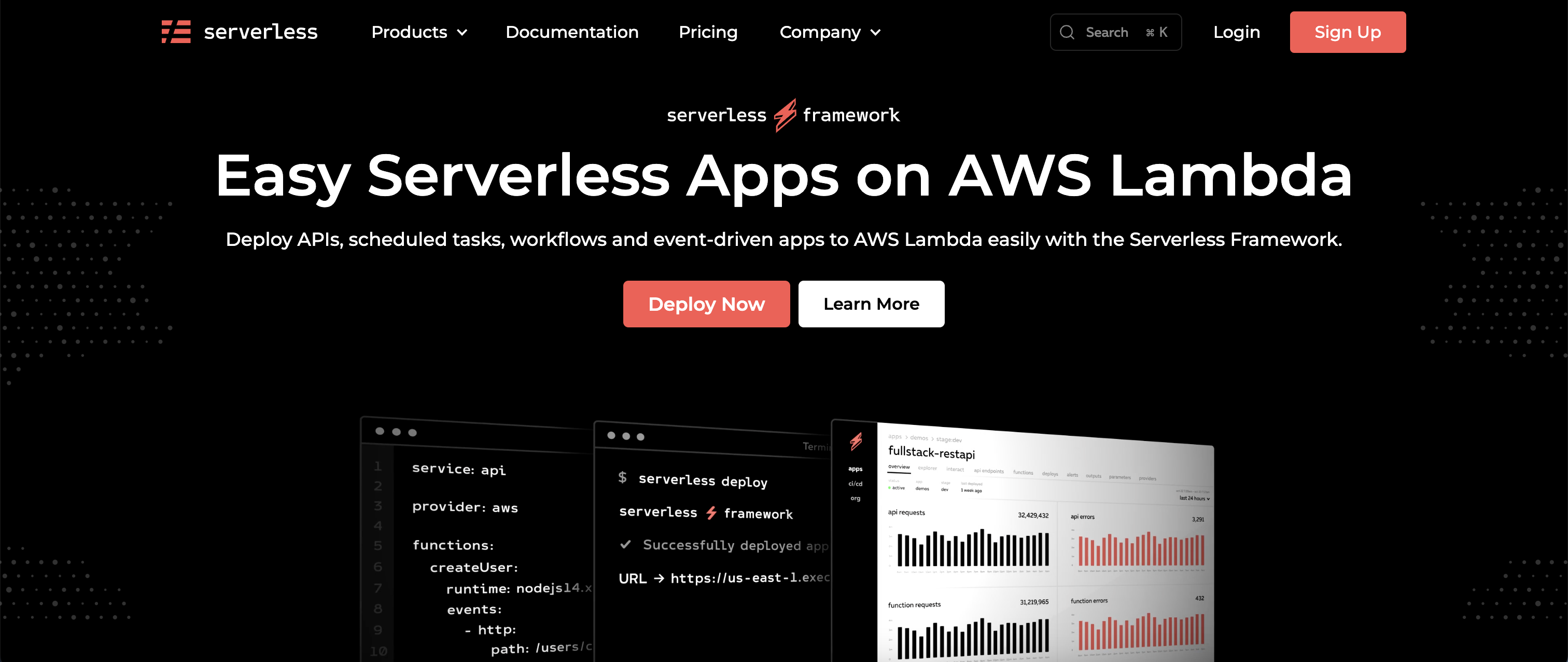The width and height of the screenshot is (1568, 662).
Task: Switch to the parameters tab
Action: pos(1119,477)
